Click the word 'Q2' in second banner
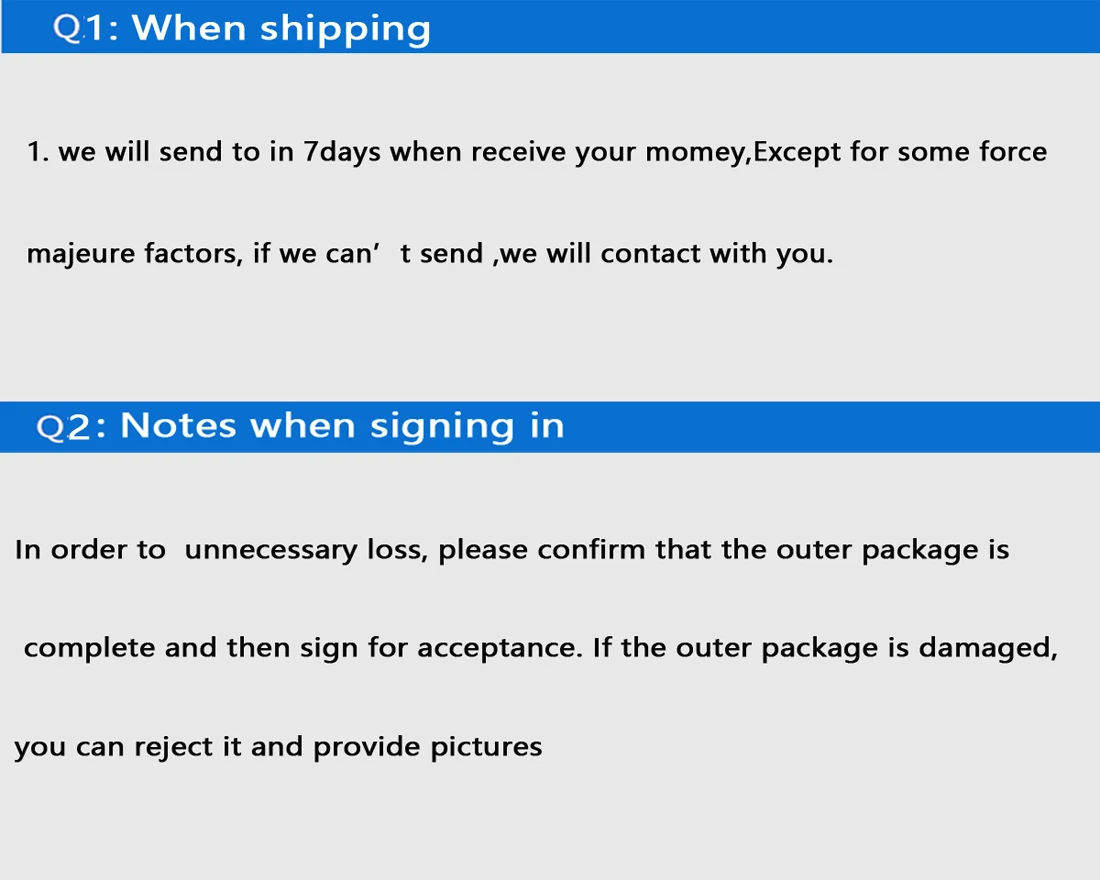 (x=63, y=427)
